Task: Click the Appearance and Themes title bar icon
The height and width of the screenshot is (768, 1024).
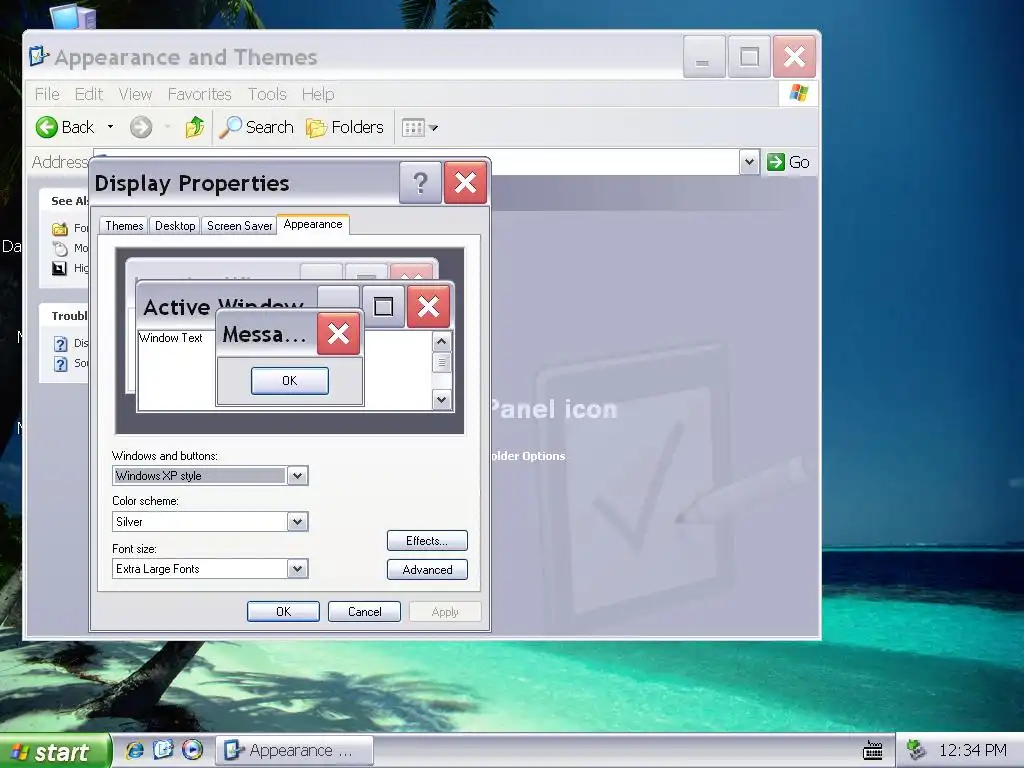Action: tap(39, 56)
